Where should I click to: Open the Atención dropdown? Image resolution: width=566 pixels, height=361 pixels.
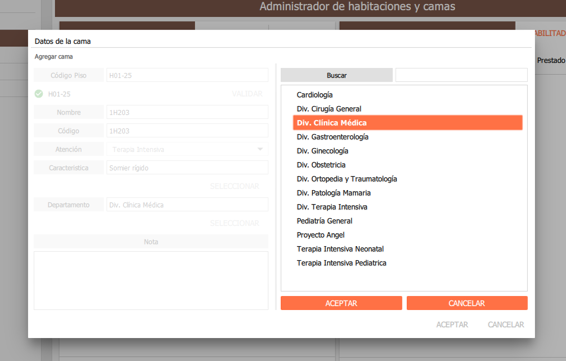pos(187,149)
